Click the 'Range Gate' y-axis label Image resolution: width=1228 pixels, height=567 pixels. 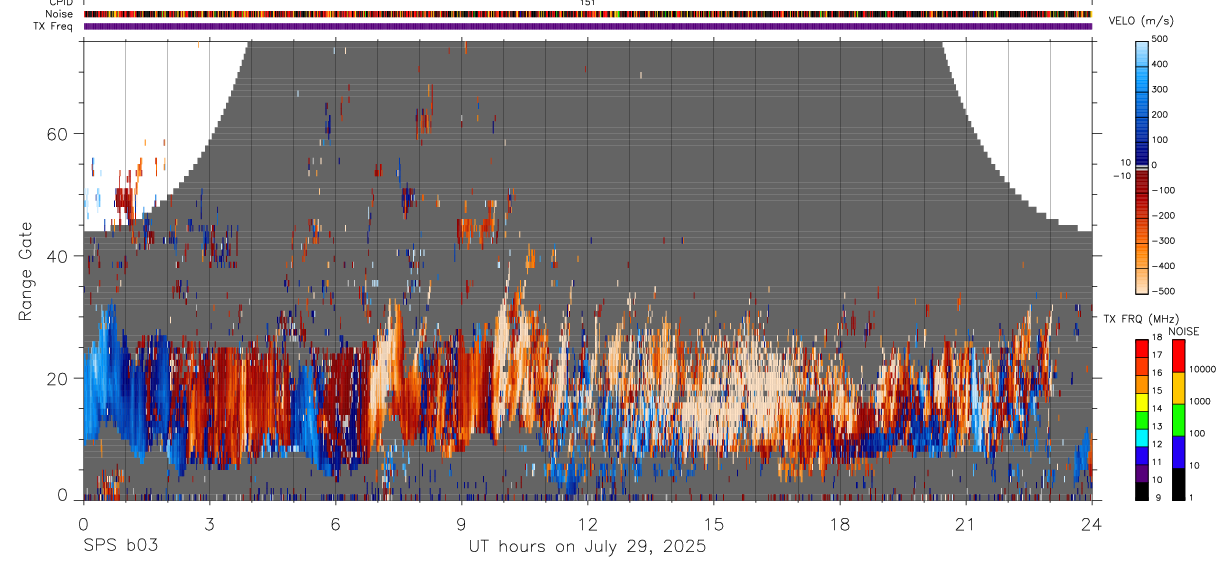click(x=26, y=271)
